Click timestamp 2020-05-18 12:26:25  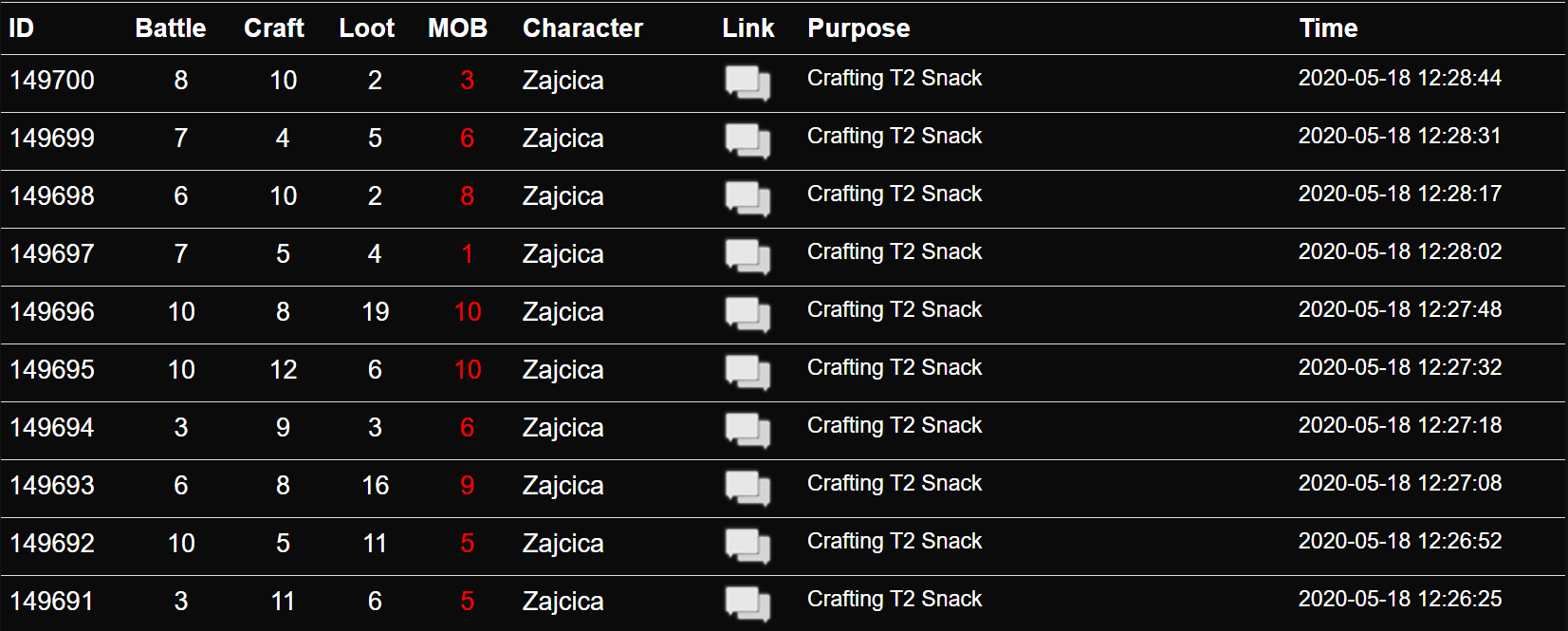[1400, 599]
